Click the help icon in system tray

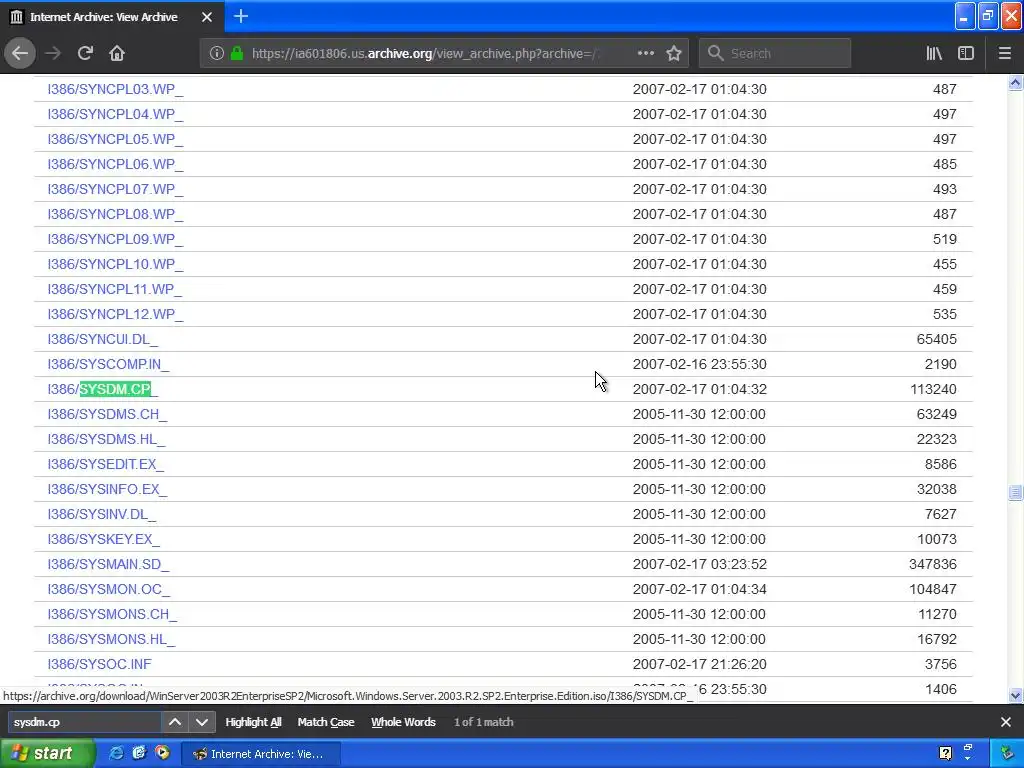click(945, 754)
